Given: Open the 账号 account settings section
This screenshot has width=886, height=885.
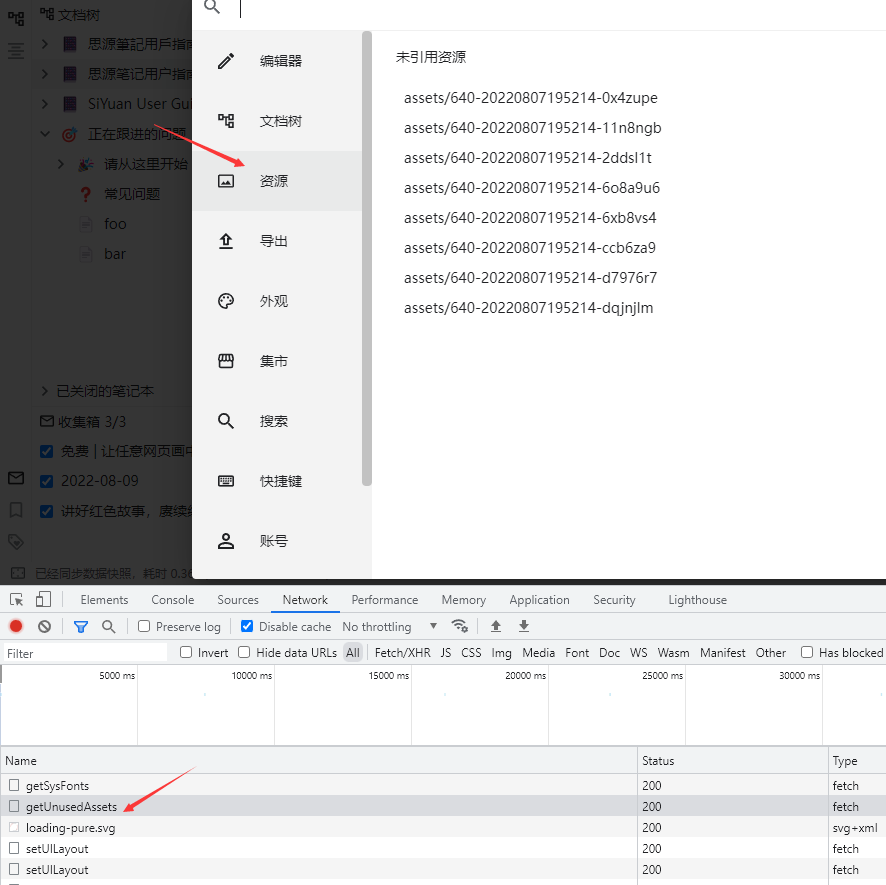Looking at the screenshot, I should coord(277,541).
